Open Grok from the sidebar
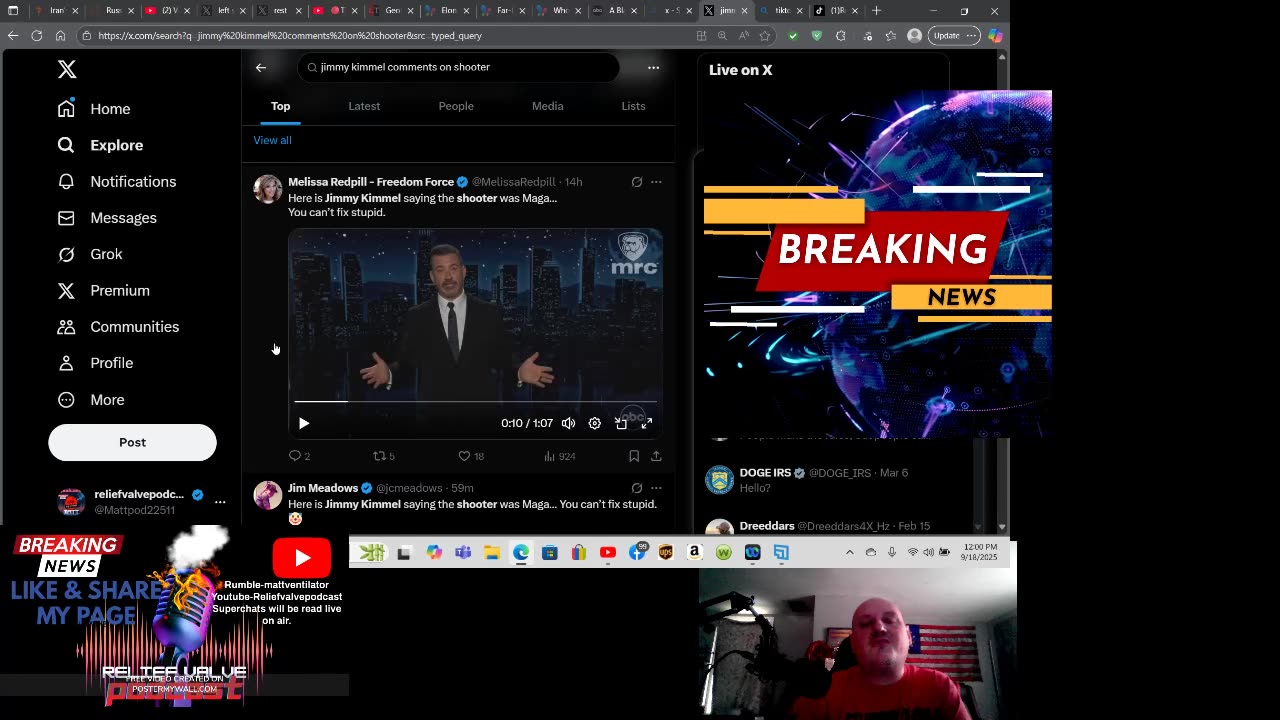Image resolution: width=1280 pixels, height=720 pixels. 90,254
